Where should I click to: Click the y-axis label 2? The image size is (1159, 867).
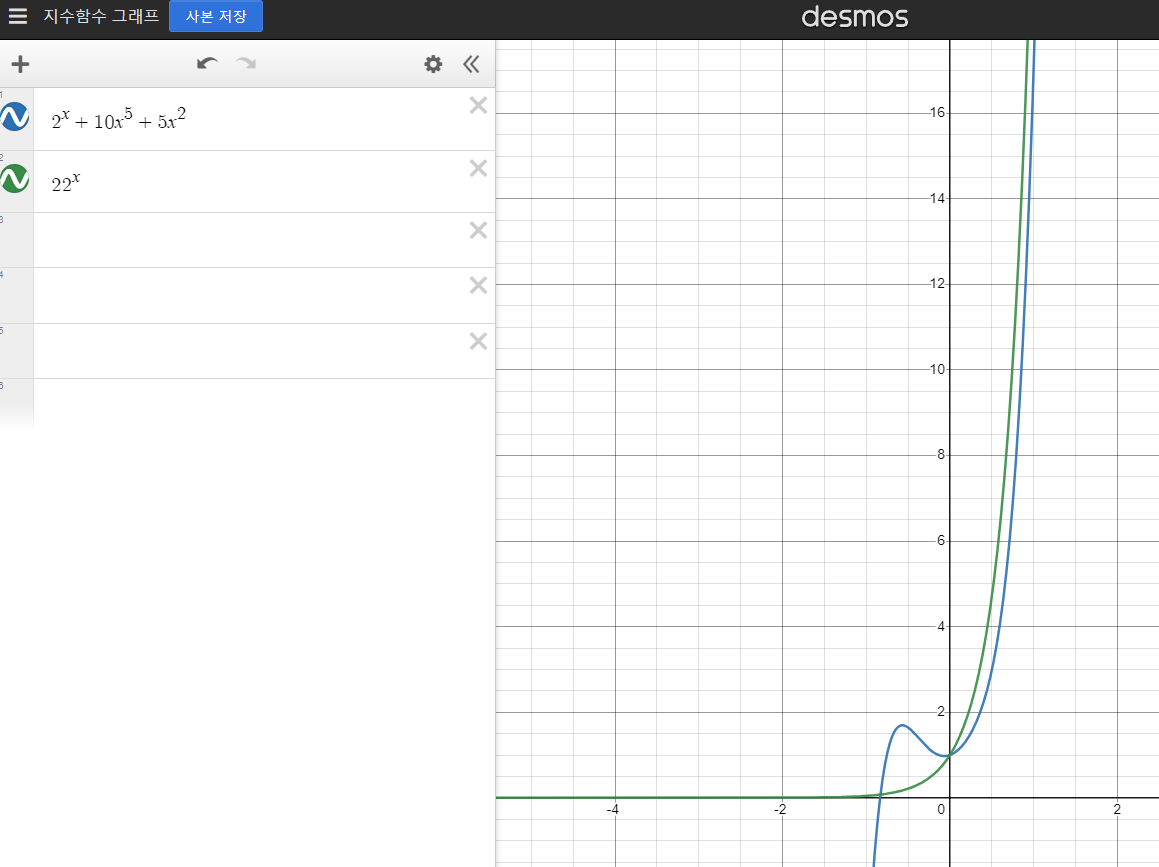(941, 711)
